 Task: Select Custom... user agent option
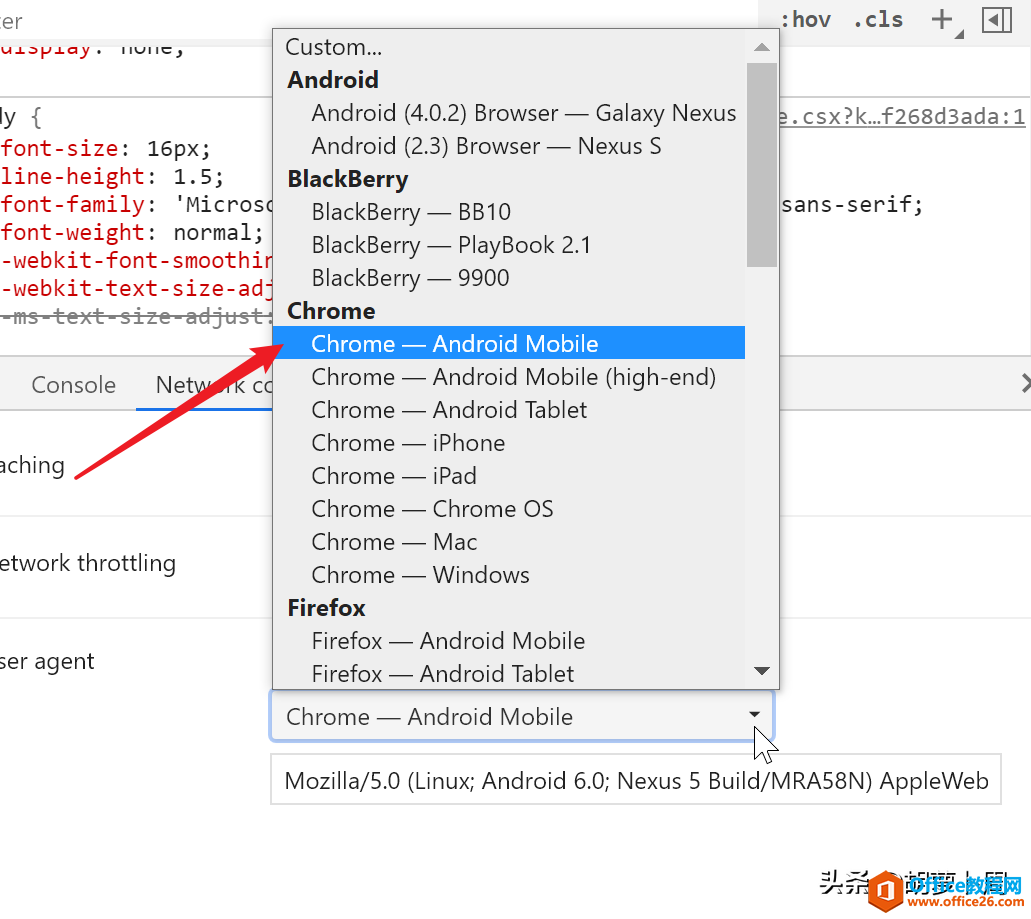[x=508, y=47]
